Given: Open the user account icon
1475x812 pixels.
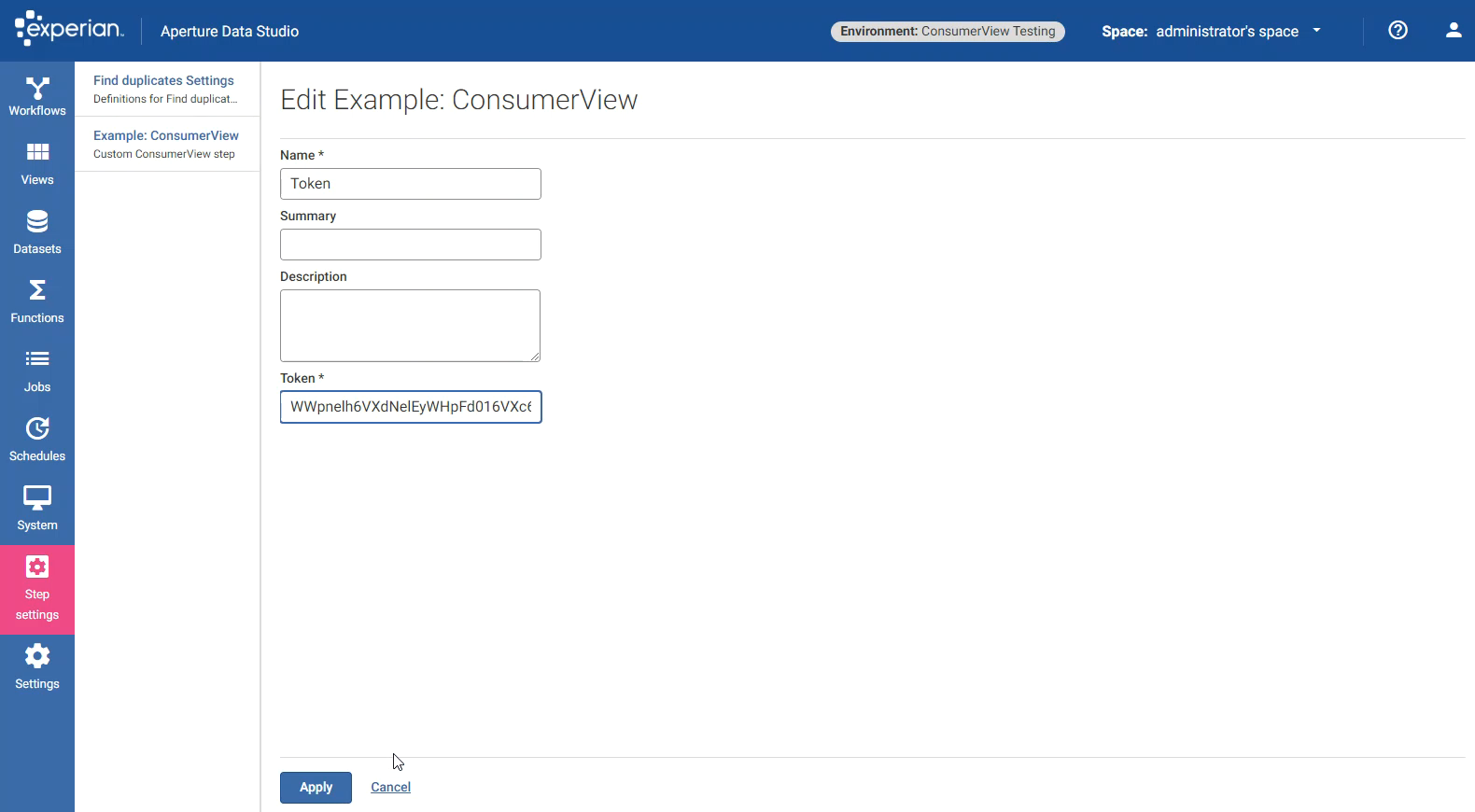Looking at the screenshot, I should click(x=1454, y=30).
